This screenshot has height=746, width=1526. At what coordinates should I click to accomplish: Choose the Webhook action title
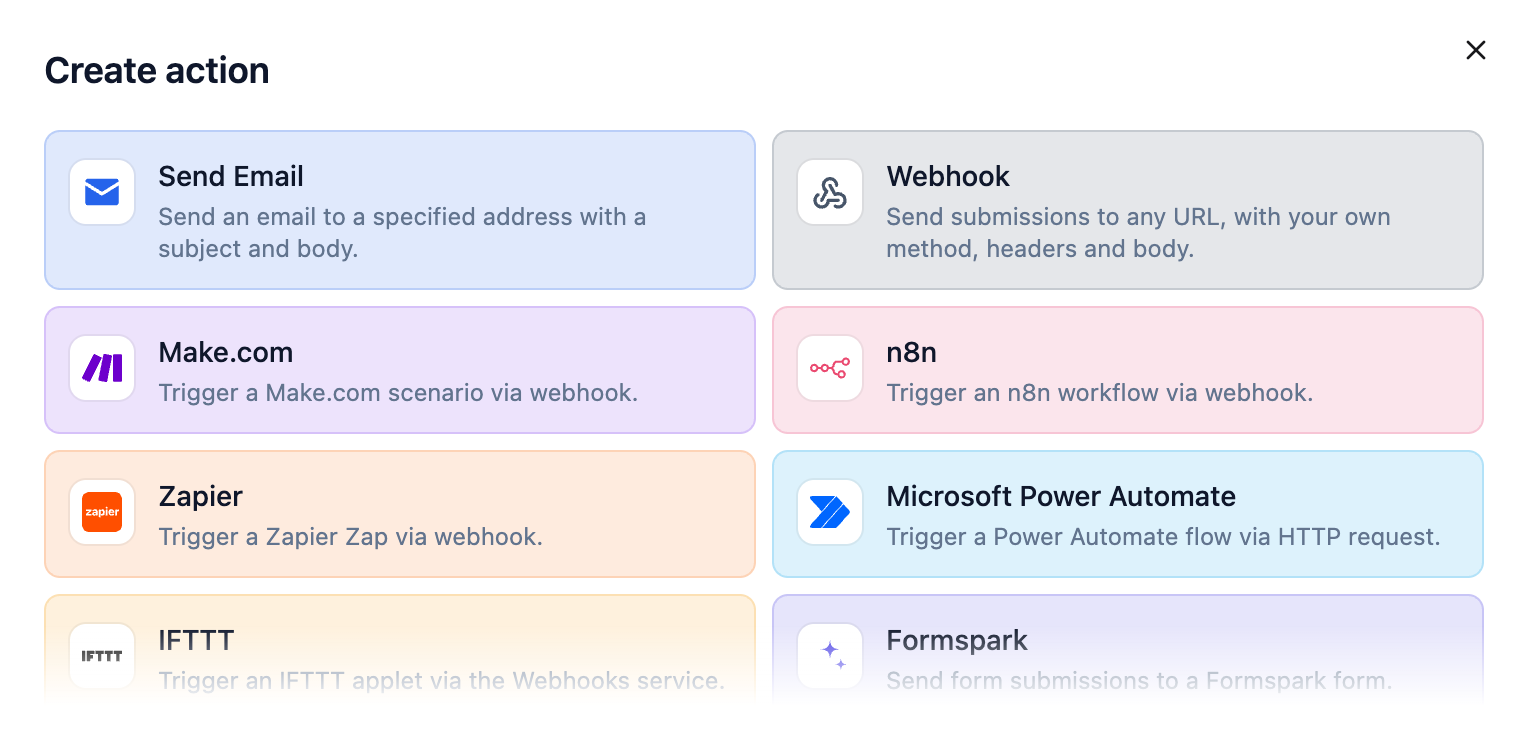coord(948,177)
